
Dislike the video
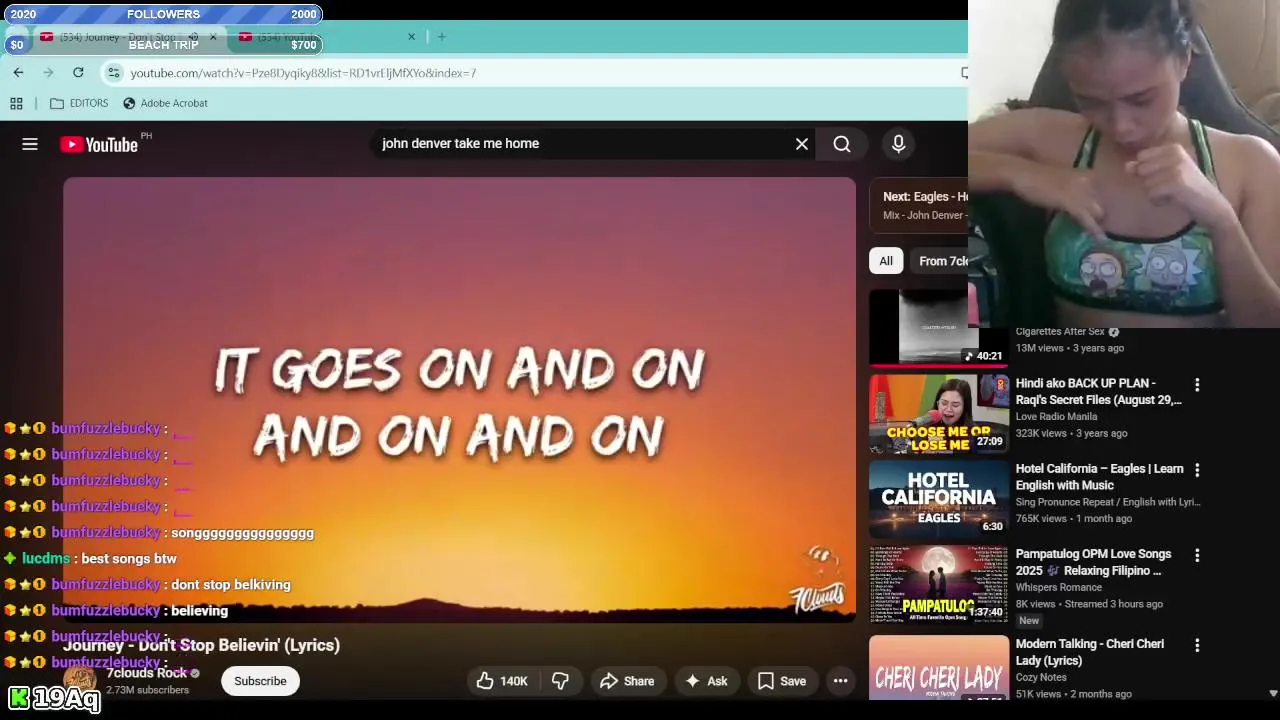coord(560,681)
